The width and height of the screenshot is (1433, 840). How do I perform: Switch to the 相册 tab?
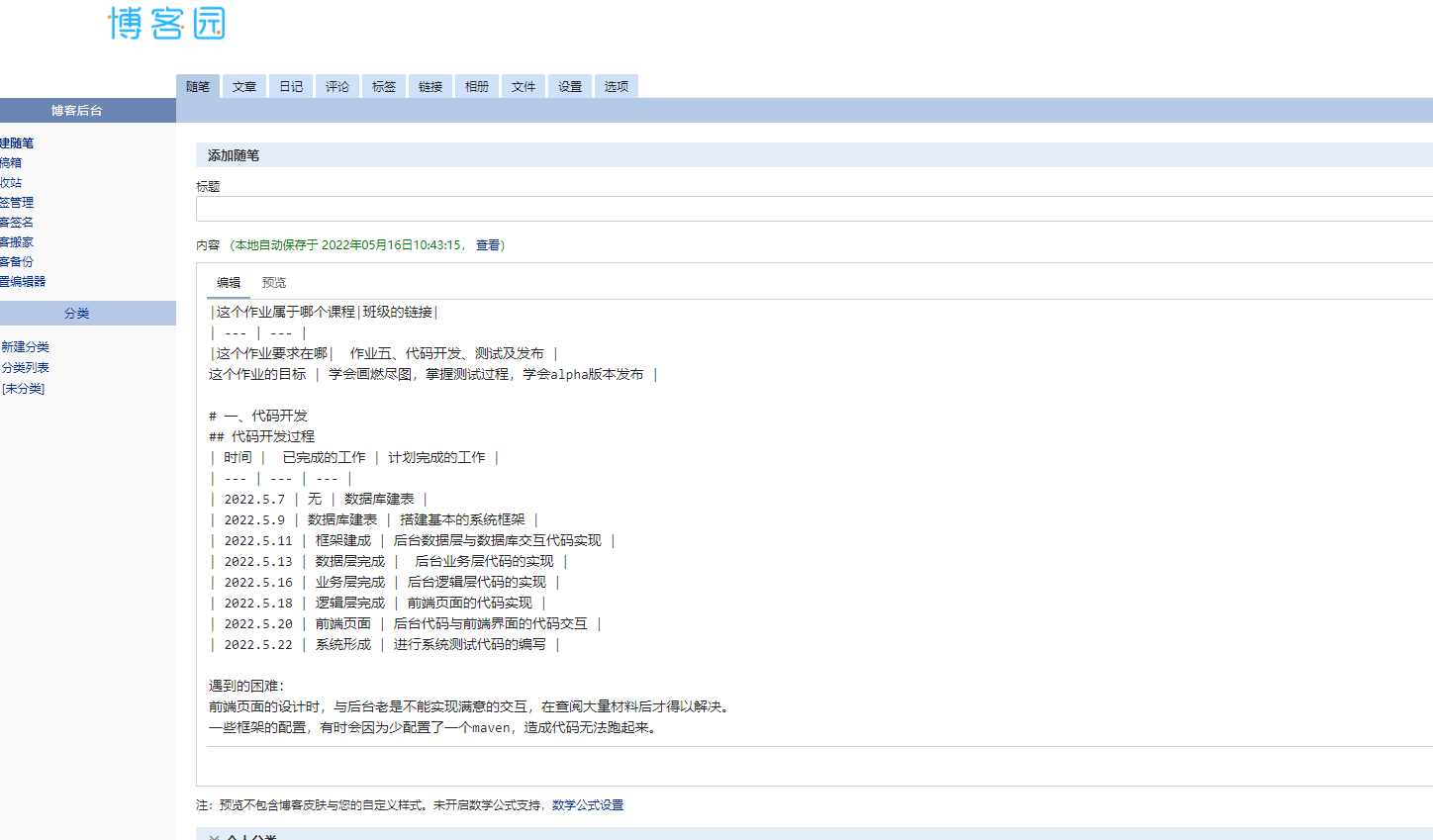477,86
